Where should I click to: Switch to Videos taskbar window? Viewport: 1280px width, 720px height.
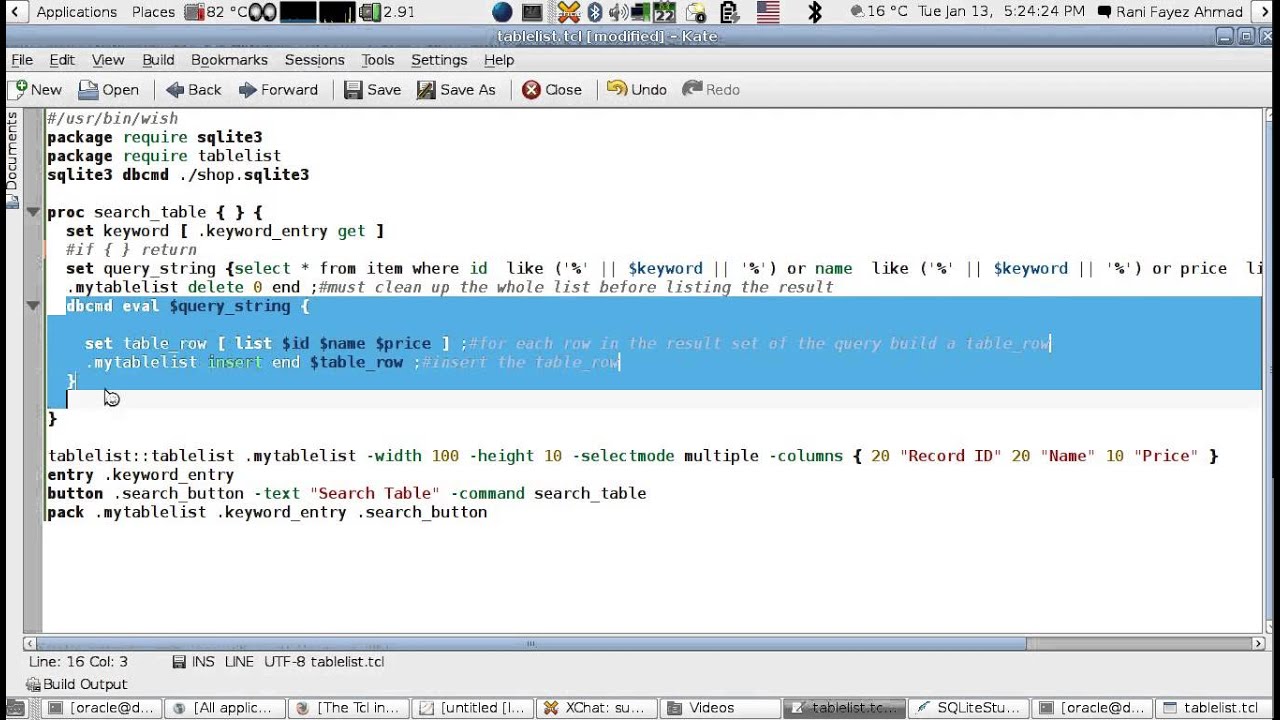(720, 708)
